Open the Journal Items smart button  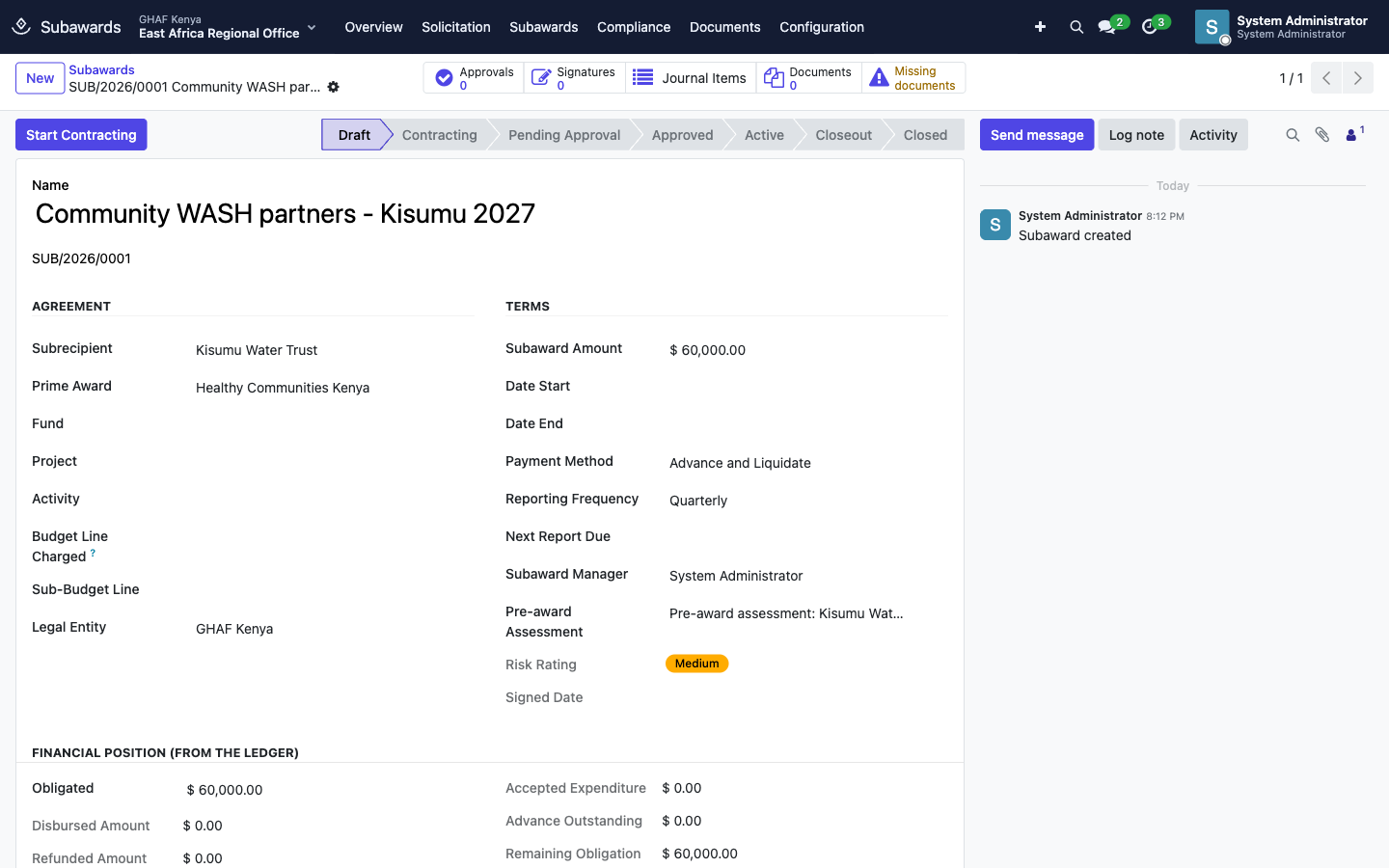click(690, 78)
